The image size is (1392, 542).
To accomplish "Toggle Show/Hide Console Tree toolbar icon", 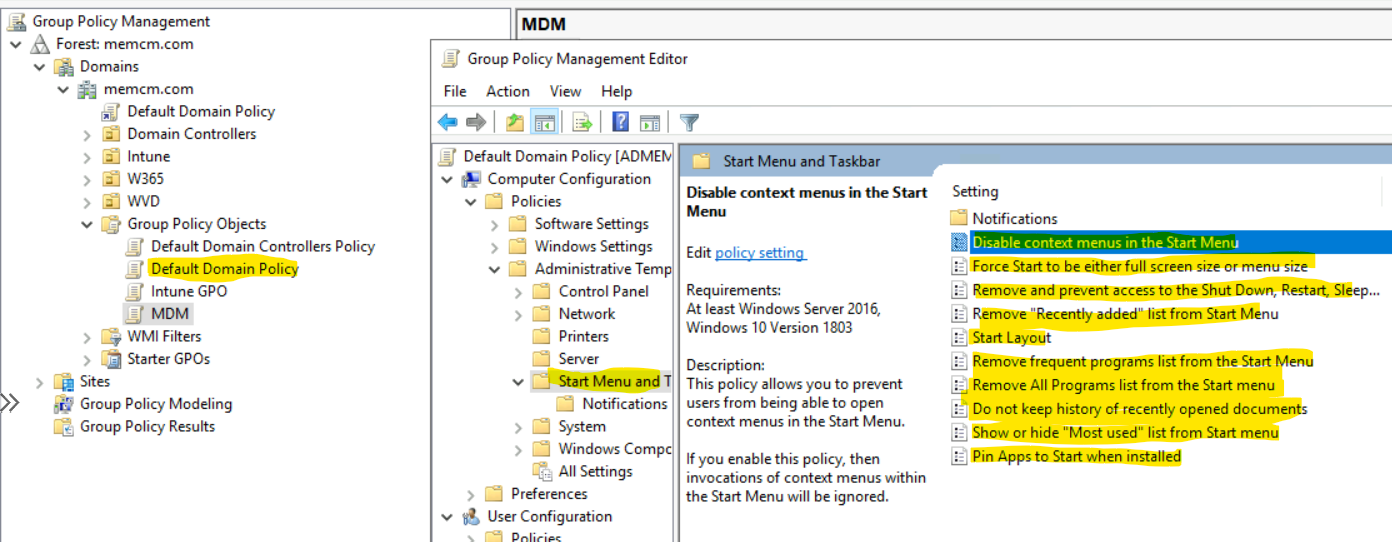I will pos(544,122).
